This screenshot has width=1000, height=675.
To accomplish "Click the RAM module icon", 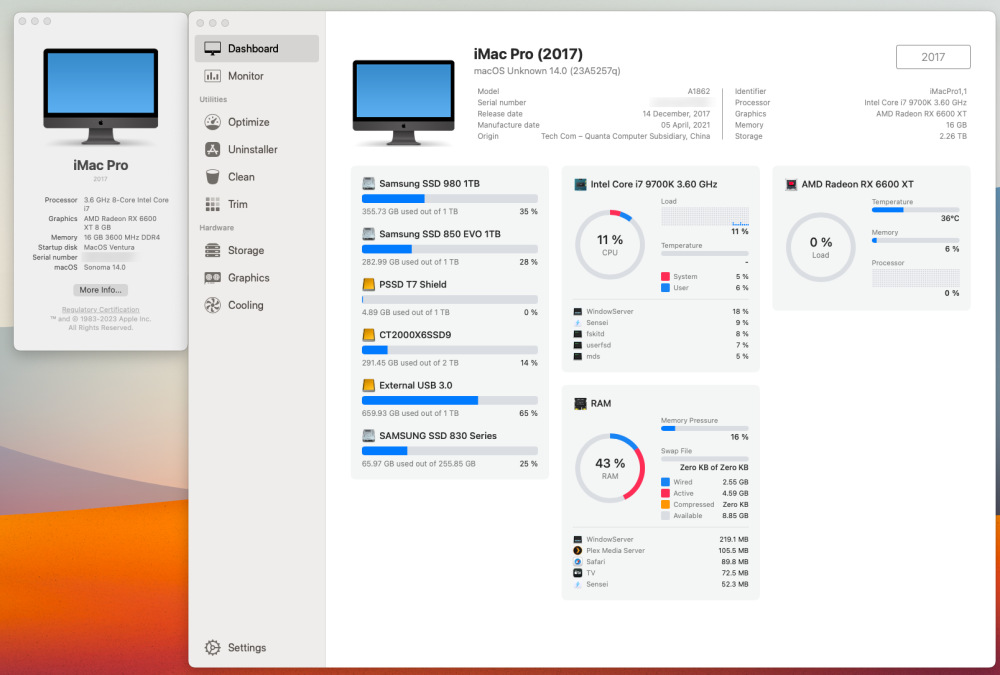I will [580, 403].
